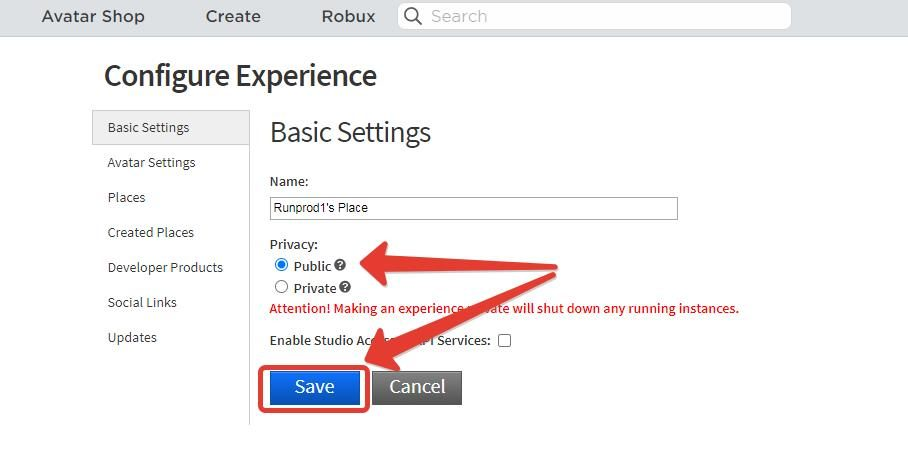Viewport: 908px width, 451px height.
Task: Click the Create link in top navigation
Action: [x=233, y=17]
